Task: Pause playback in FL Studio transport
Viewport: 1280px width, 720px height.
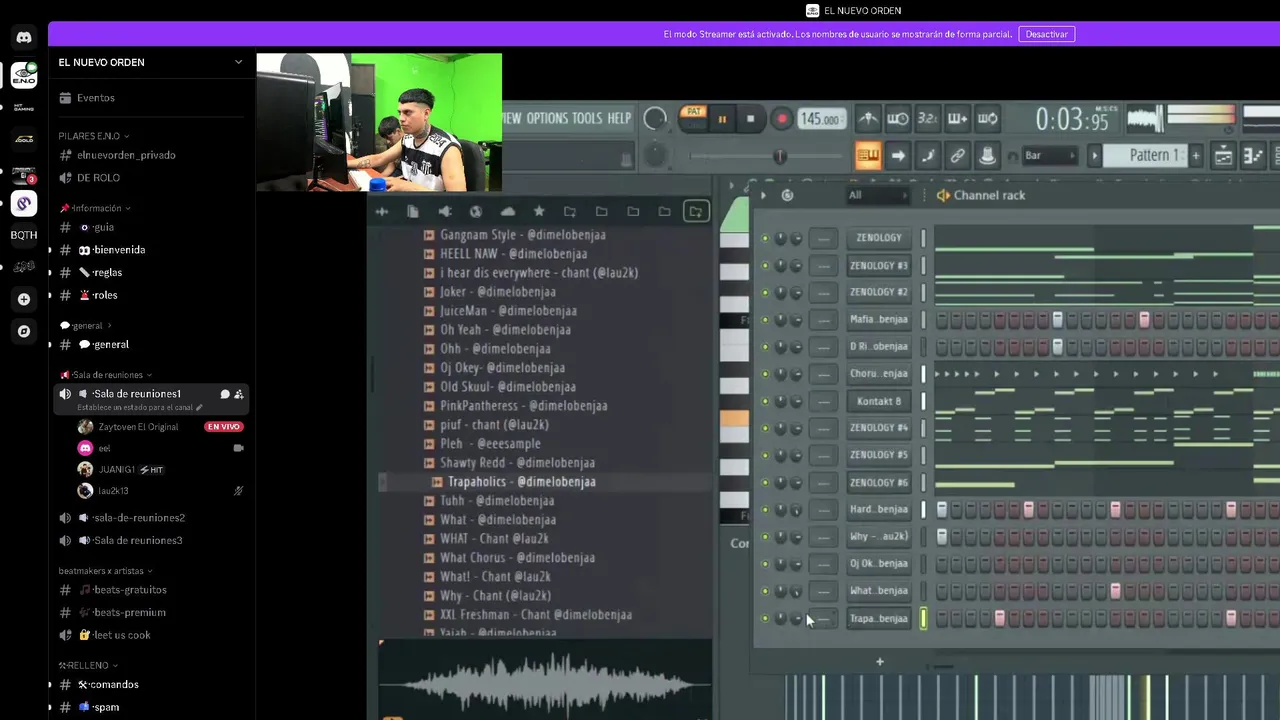Action: (722, 119)
